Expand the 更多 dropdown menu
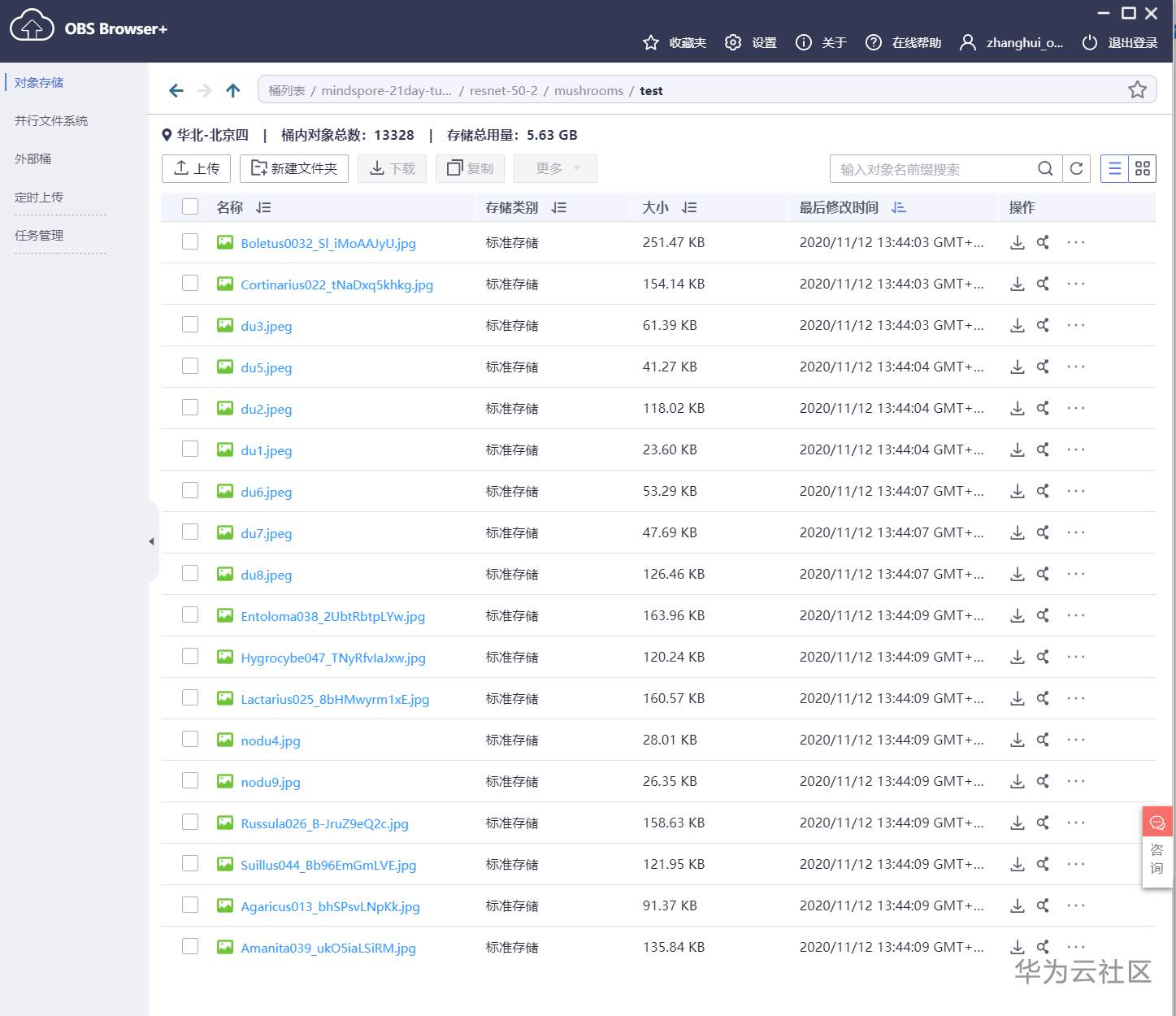Screen dimensions: 1176x1016 556,168
